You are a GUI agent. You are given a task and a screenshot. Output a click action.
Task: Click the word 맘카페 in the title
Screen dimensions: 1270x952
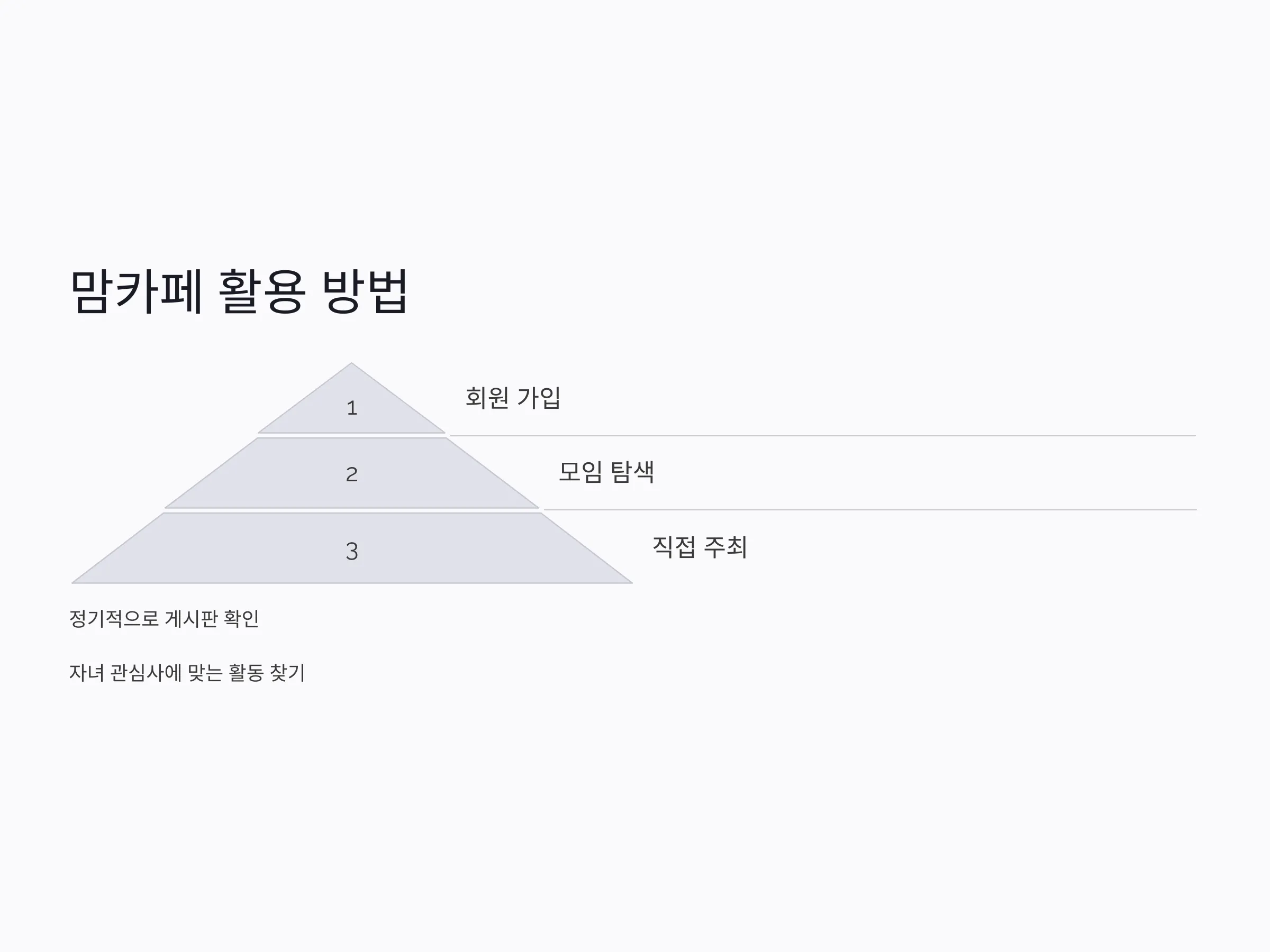[x=137, y=291]
